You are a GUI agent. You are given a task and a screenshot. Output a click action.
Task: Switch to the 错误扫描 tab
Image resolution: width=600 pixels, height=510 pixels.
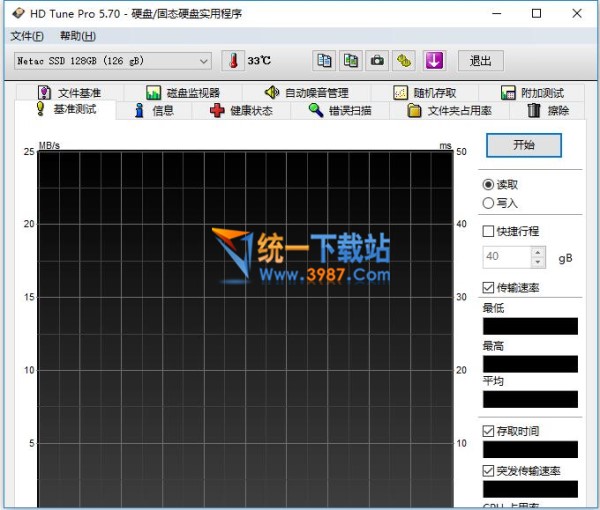click(340, 111)
